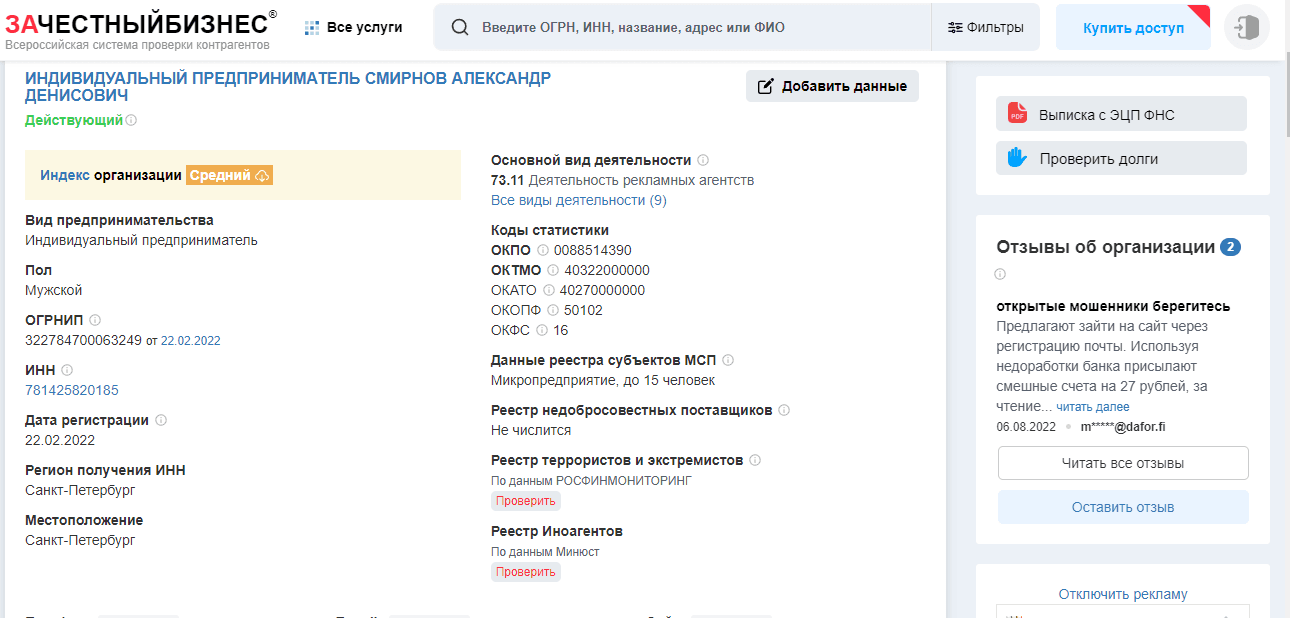Click the Купить доступ button
The image size is (1290, 618).
click(1133, 28)
